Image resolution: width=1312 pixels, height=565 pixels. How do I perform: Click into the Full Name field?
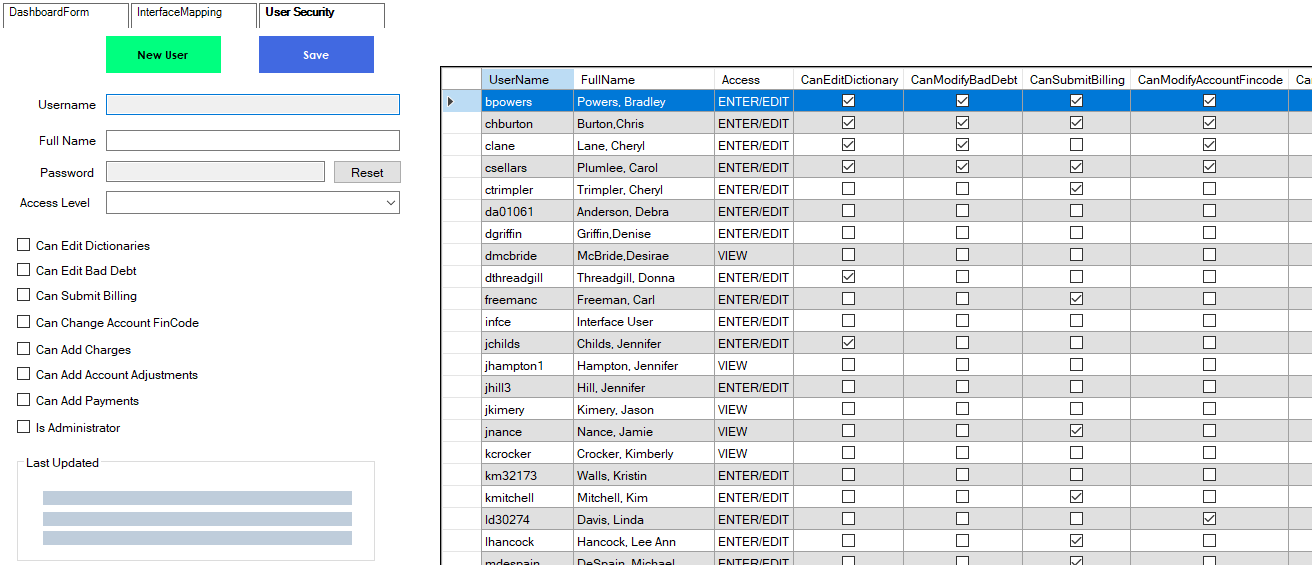pos(252,141)
